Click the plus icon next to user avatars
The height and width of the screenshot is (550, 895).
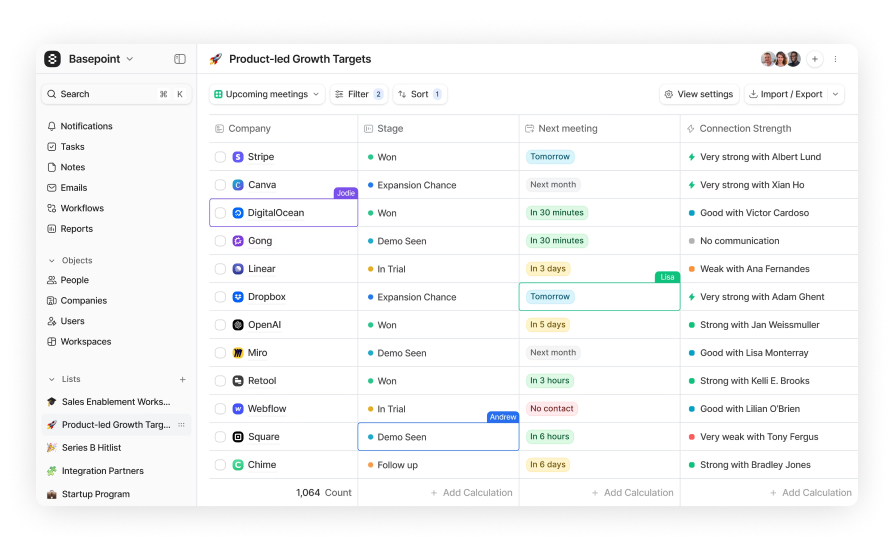tap(815, 59)
